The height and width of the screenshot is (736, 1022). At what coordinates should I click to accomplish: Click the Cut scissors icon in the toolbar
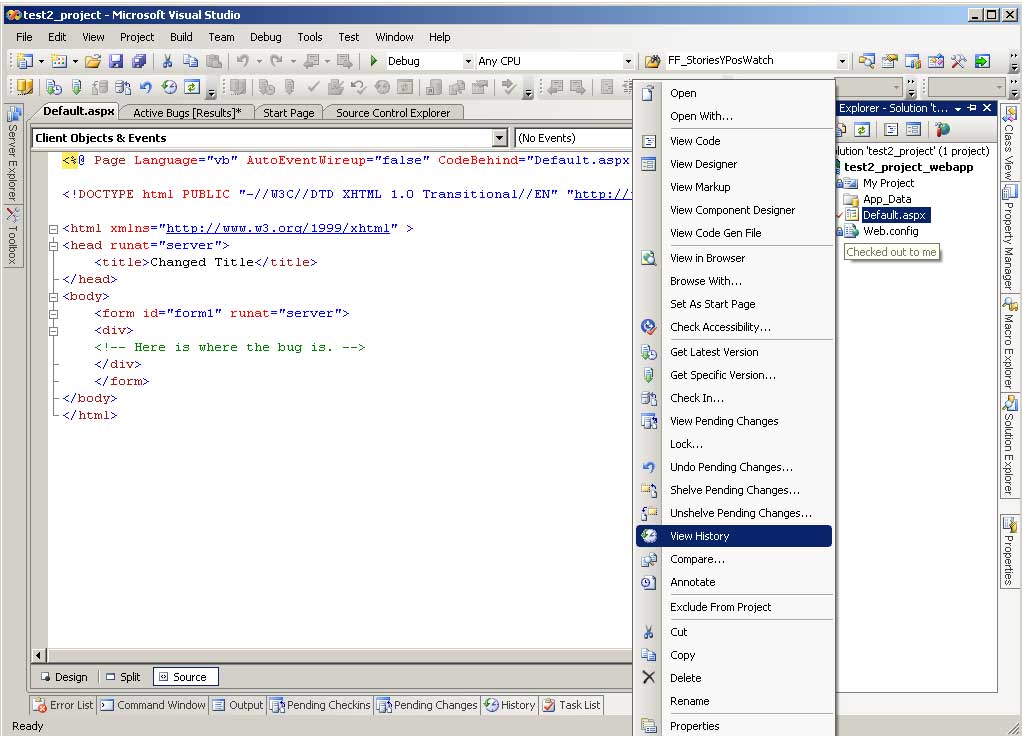[x=168, y=61]
